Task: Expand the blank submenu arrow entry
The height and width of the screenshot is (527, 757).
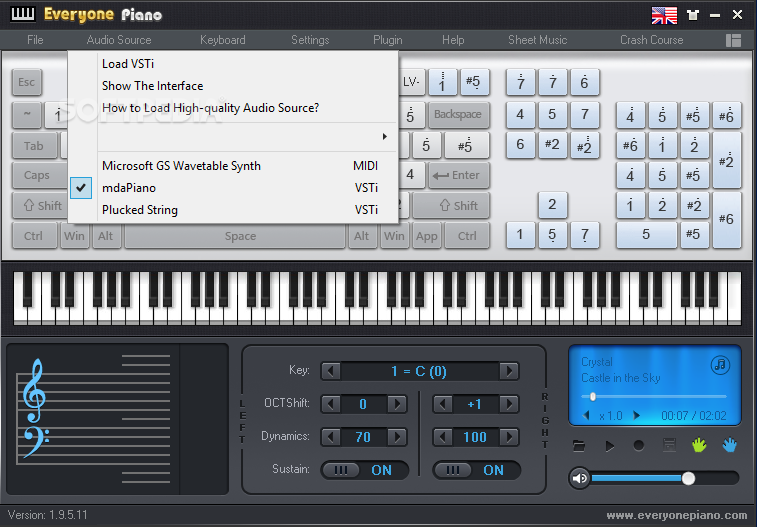Action: (x=233, y=137)
